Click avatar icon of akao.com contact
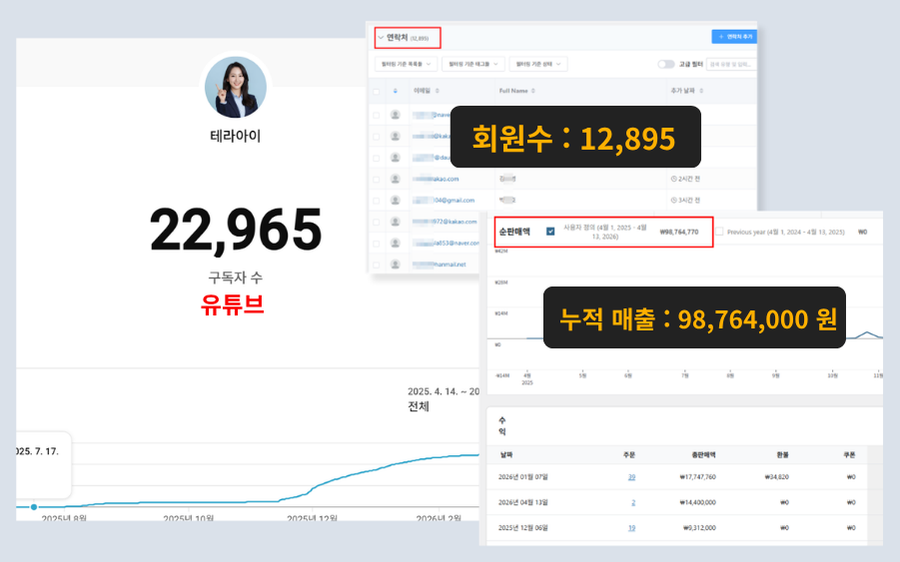Viewport: 900px width, 562px height. pos(395,179)
